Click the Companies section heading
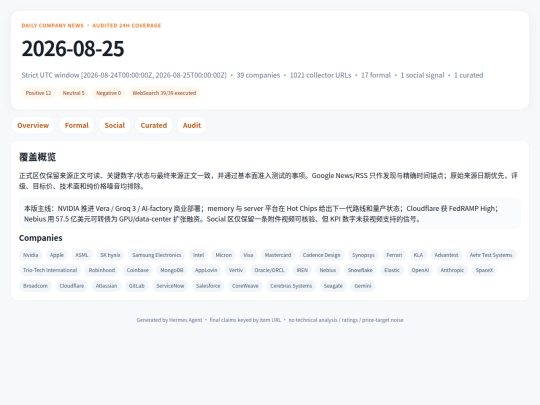 coord(41,238)
